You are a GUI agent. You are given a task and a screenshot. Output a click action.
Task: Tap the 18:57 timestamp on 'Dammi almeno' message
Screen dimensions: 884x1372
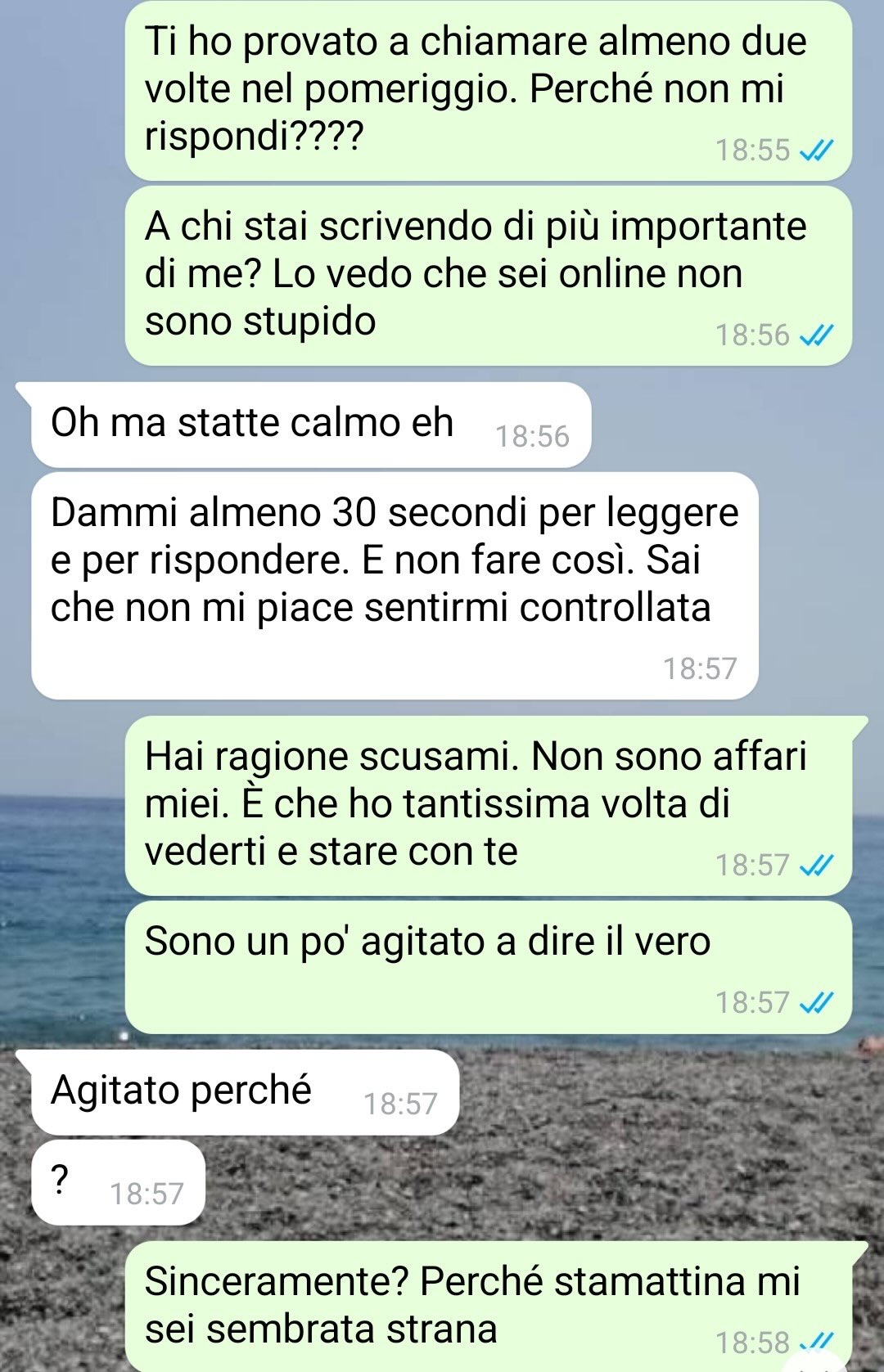700,668
